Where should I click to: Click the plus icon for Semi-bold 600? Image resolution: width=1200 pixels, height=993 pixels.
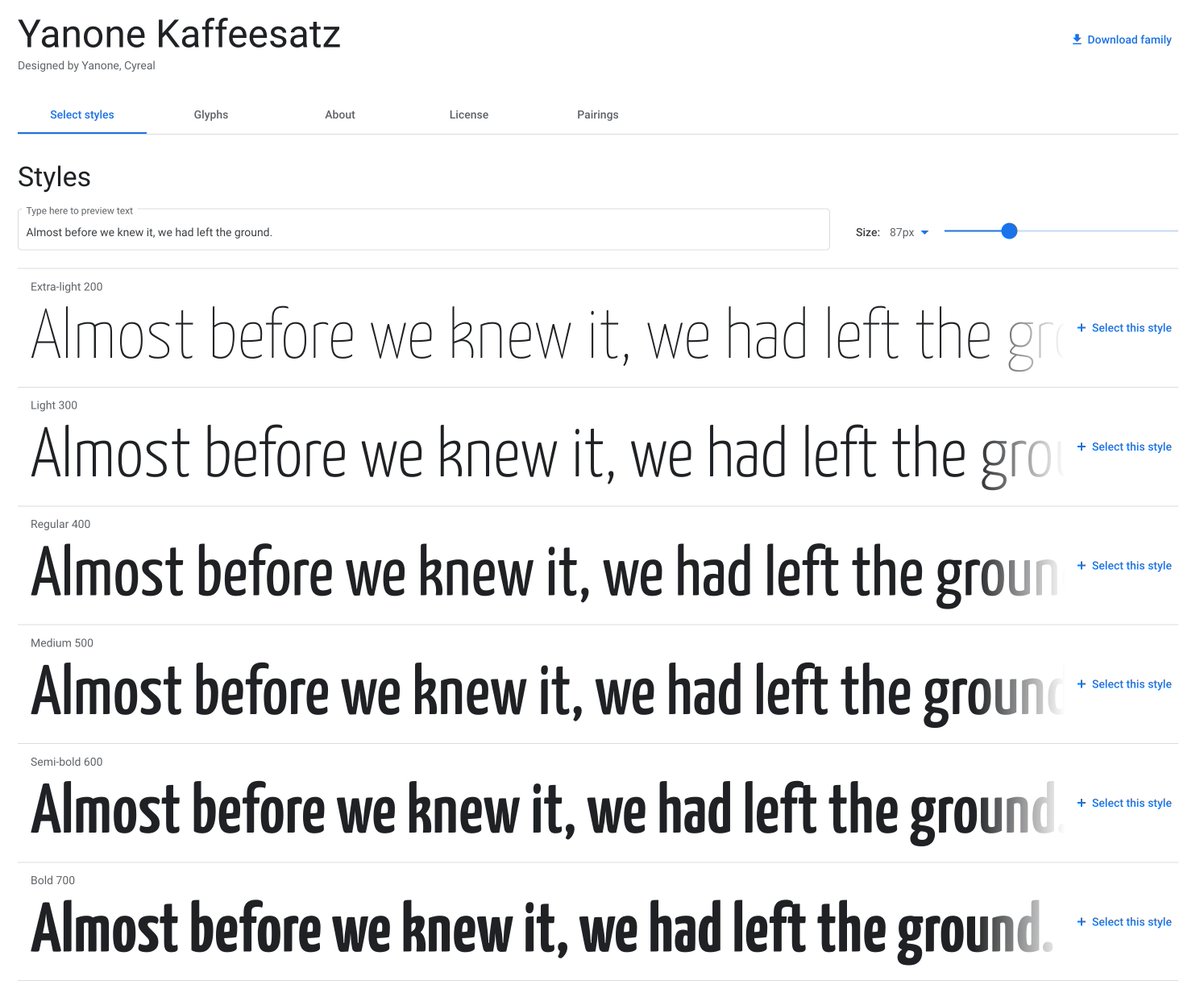[1081, 803]
